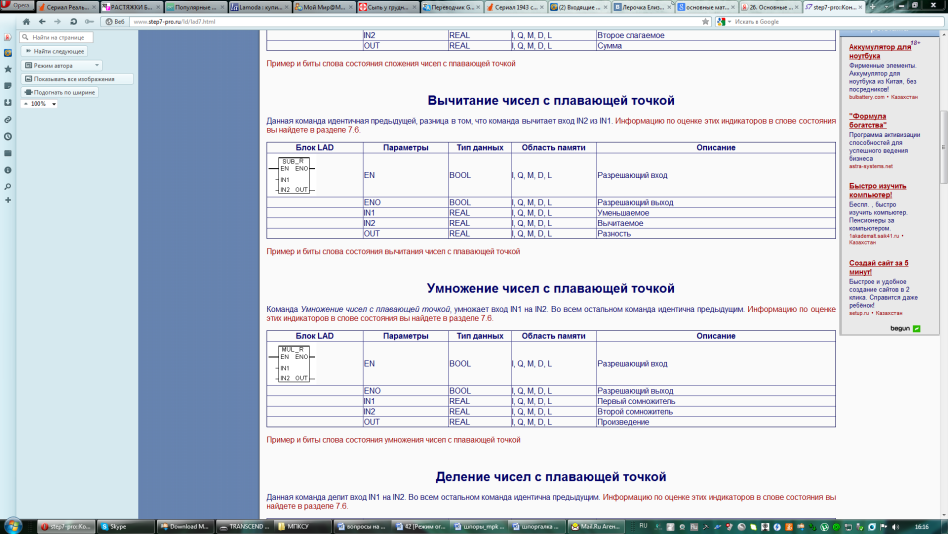Open the 'Mail.Ru Аген...' taskbar item
The width and height of the screenshot is (948, 534).
pos(597,527)
